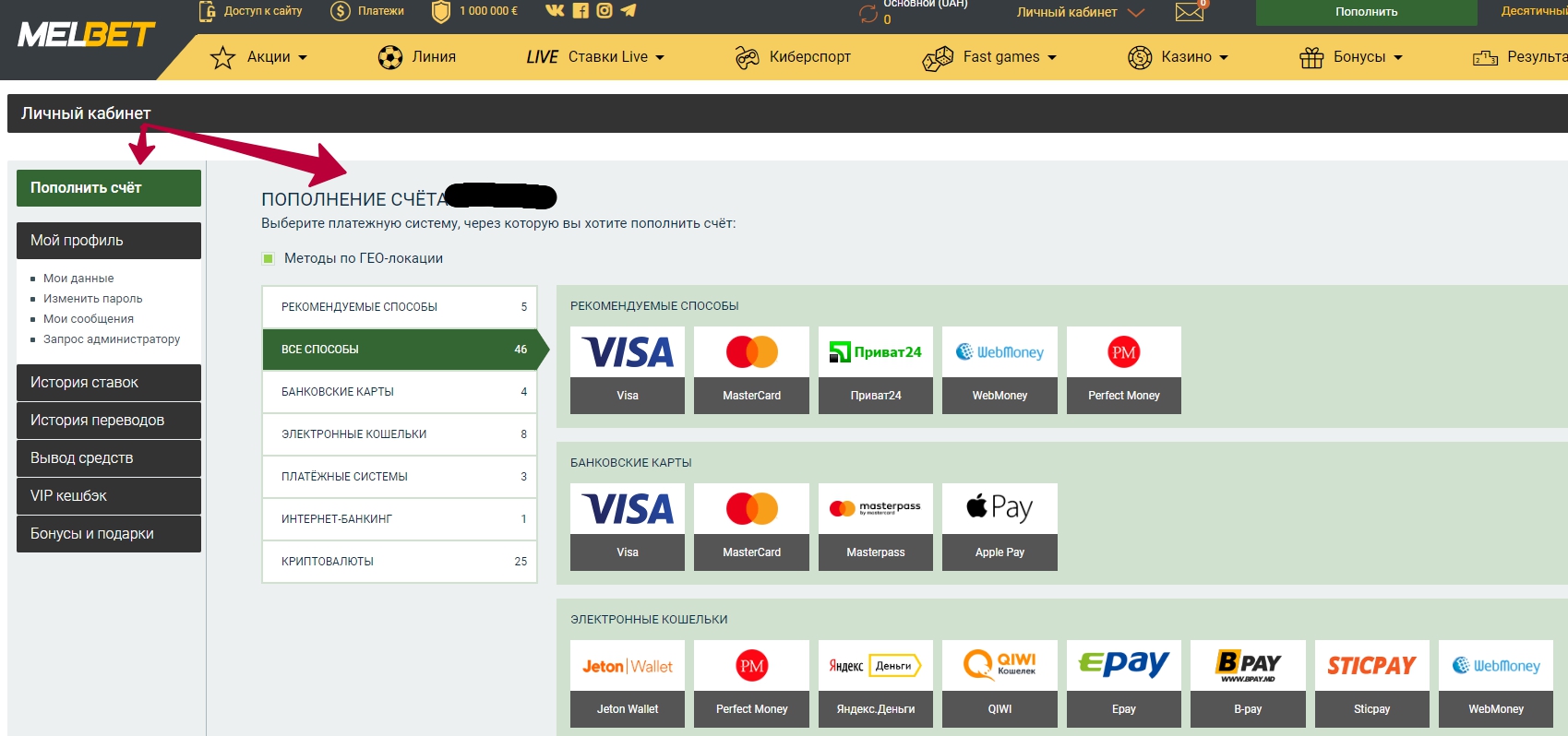Screen dimensions: 1568x736
Task: Open the Изменить пароль link
Action: (x=93, y=299)
